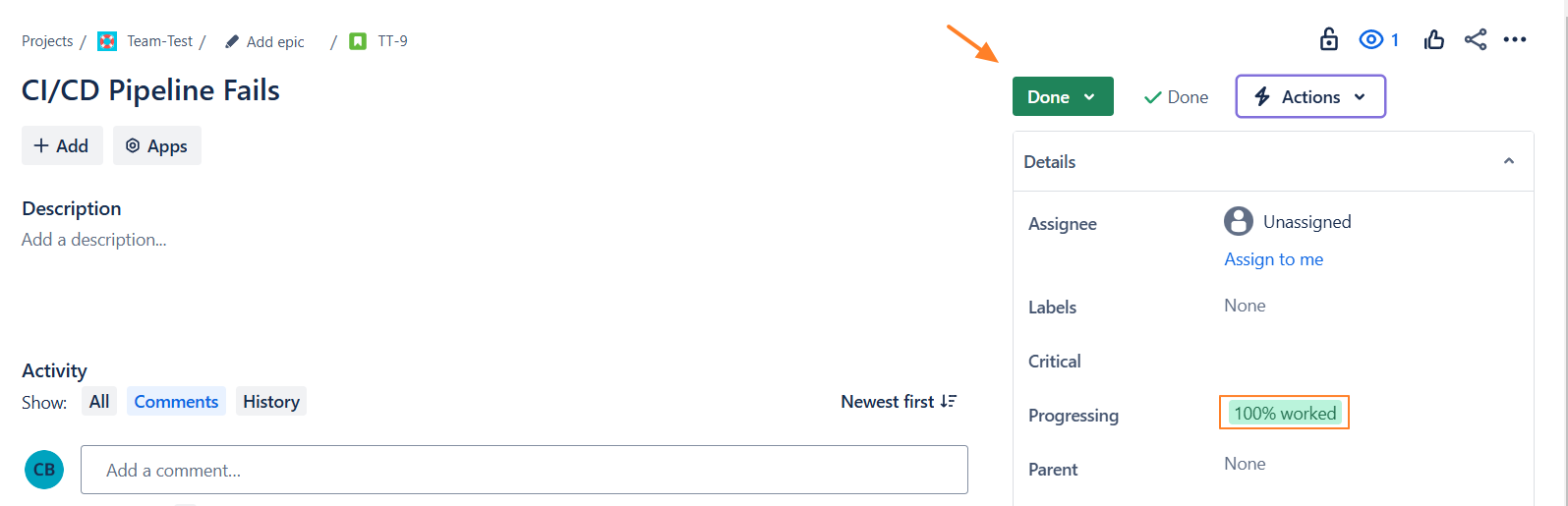Select the Comments activity tab

[x=176, y=401]
